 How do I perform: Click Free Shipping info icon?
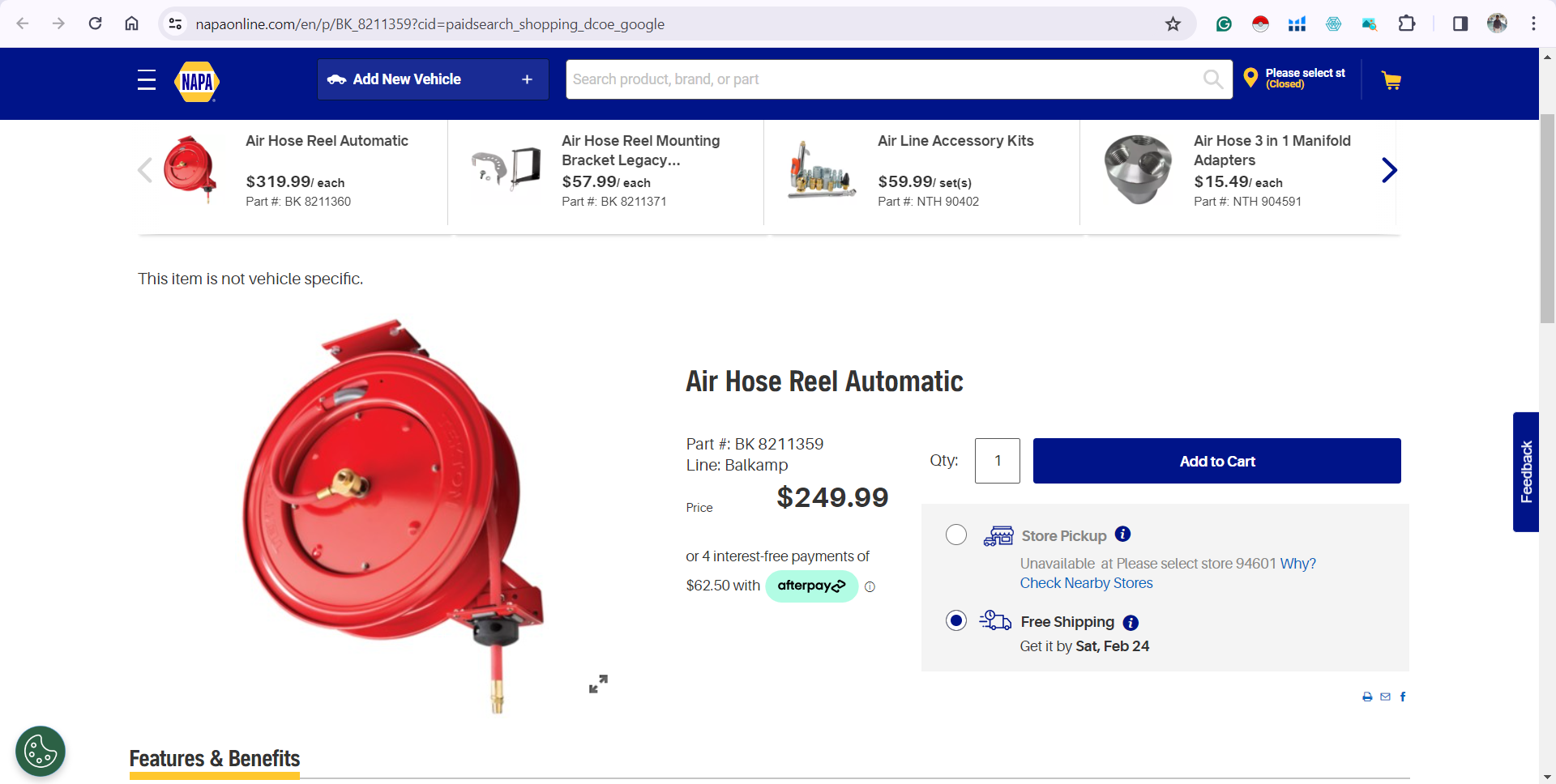(x=1131, y=623)
